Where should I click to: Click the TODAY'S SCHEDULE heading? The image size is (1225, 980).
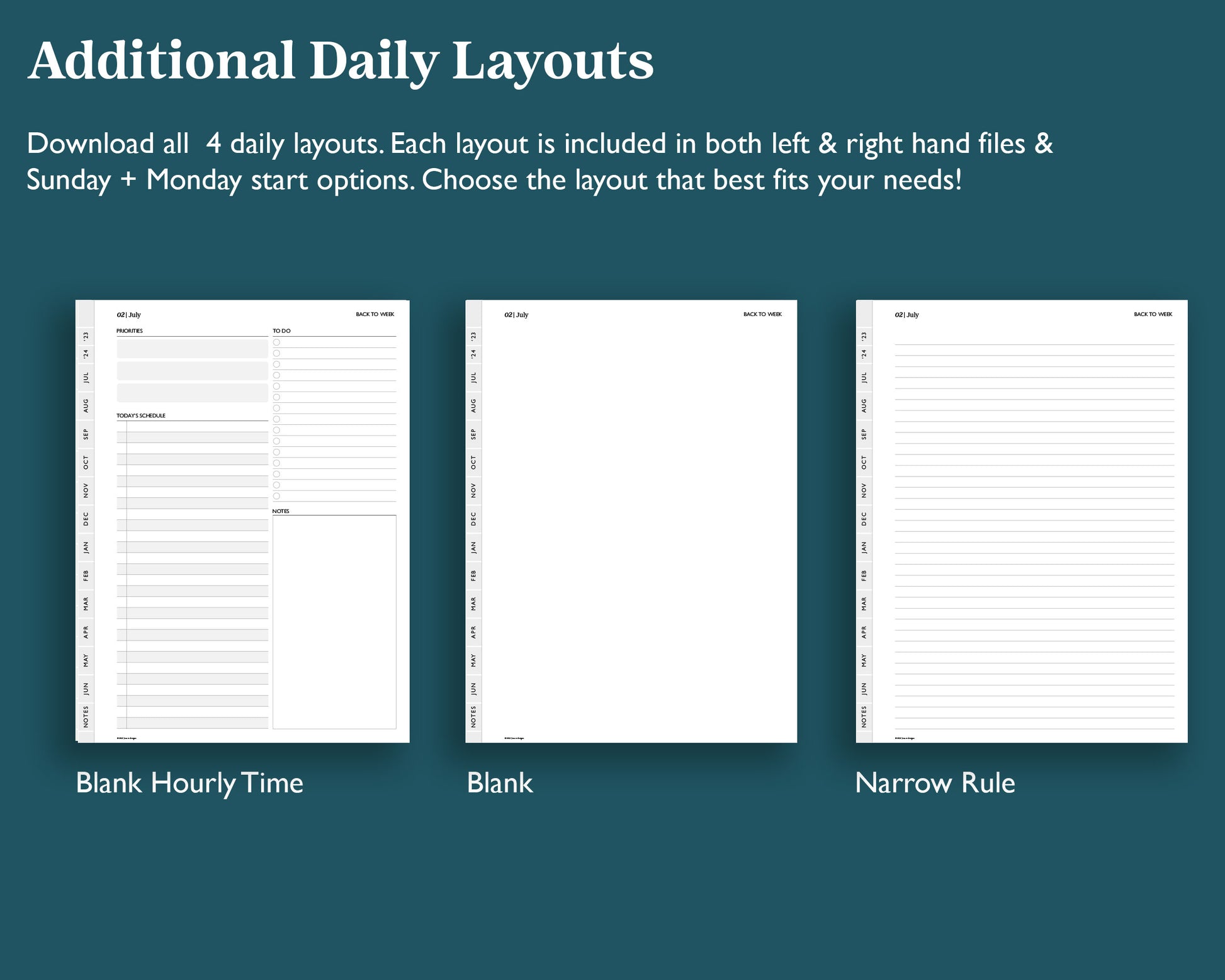[x=141, y=415]
